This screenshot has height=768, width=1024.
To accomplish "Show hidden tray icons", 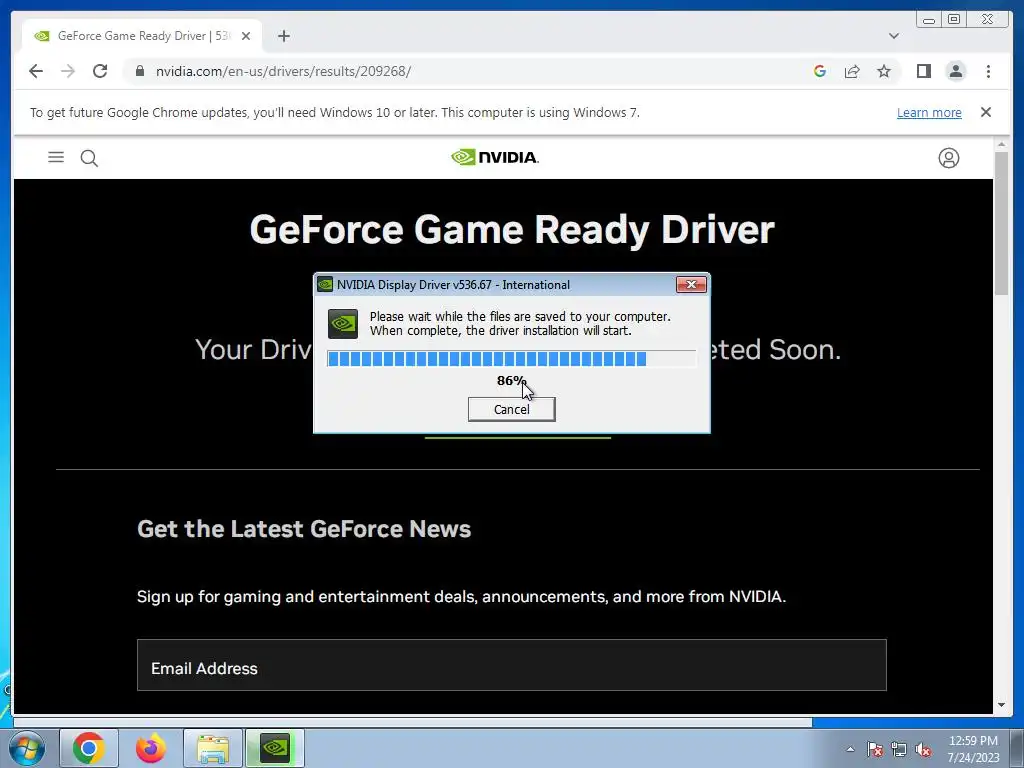I will [850, 749].
